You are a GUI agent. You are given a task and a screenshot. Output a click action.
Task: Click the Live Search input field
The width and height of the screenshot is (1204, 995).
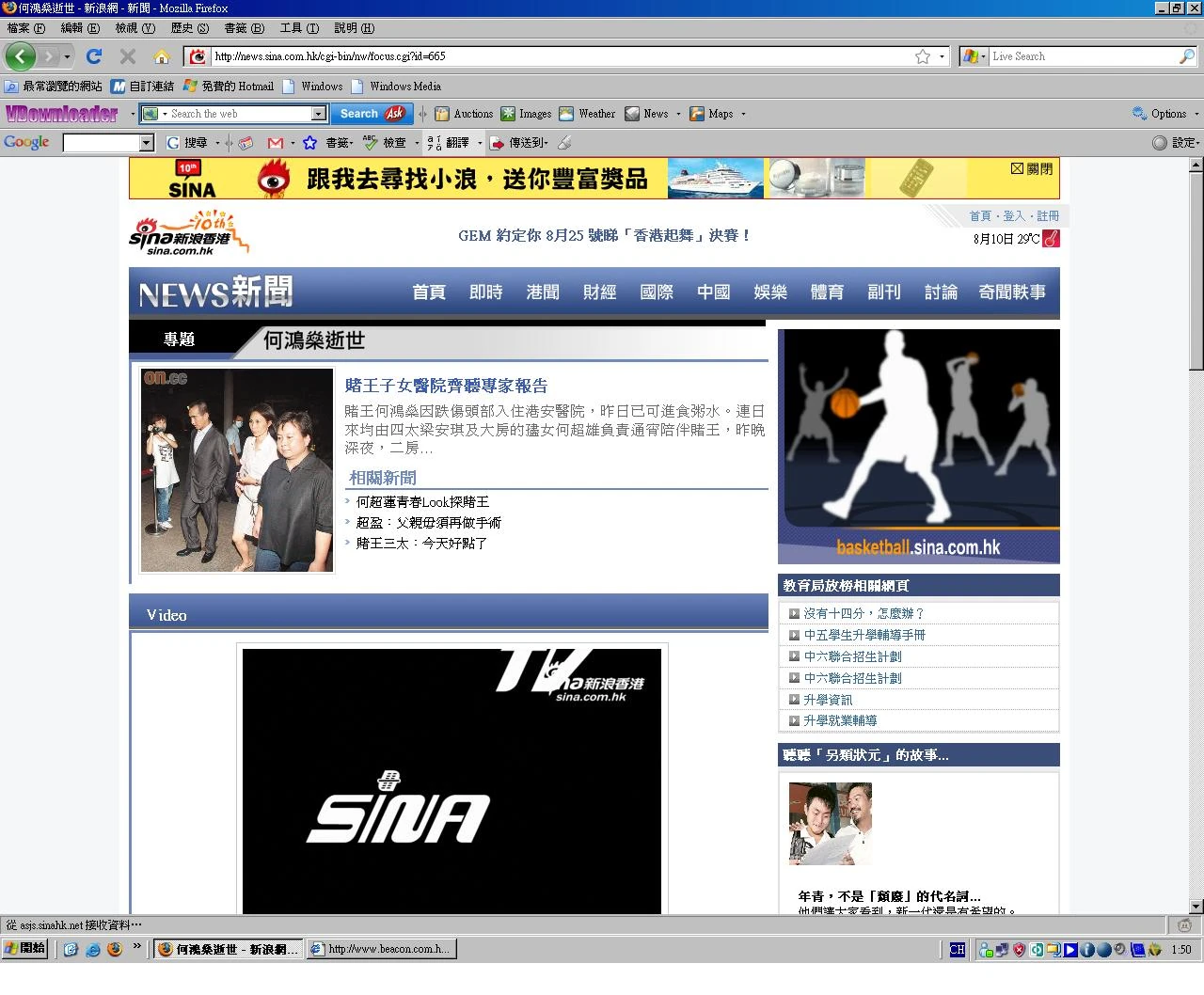[x=1084, y=56]
